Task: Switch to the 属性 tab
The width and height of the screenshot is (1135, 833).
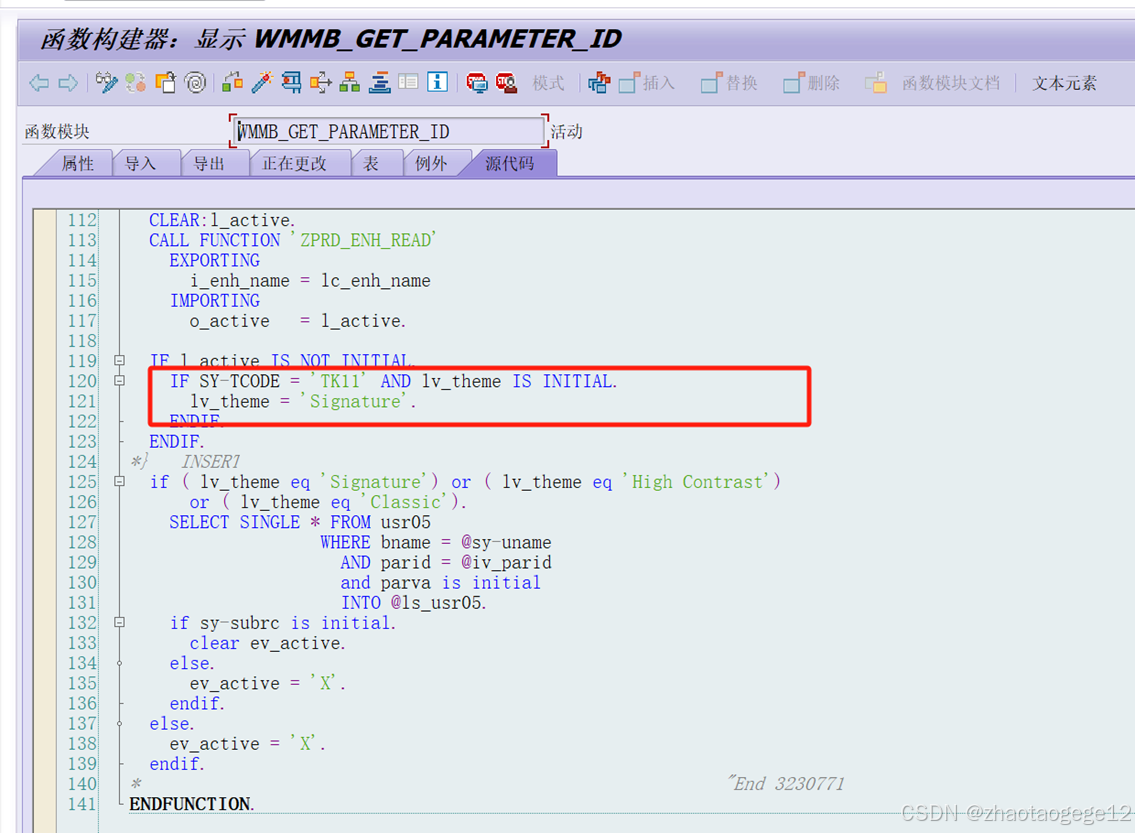Action: [76, 163]
